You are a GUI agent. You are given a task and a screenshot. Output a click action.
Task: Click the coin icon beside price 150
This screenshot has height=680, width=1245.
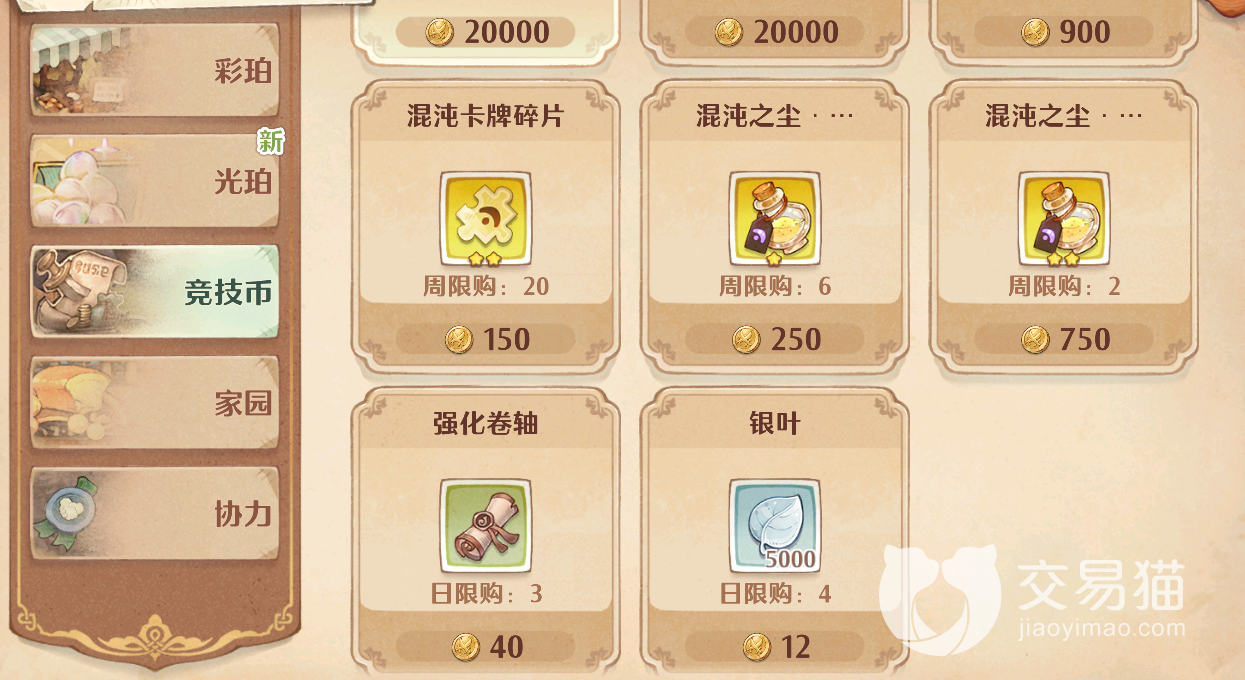(x=459, y=339)
